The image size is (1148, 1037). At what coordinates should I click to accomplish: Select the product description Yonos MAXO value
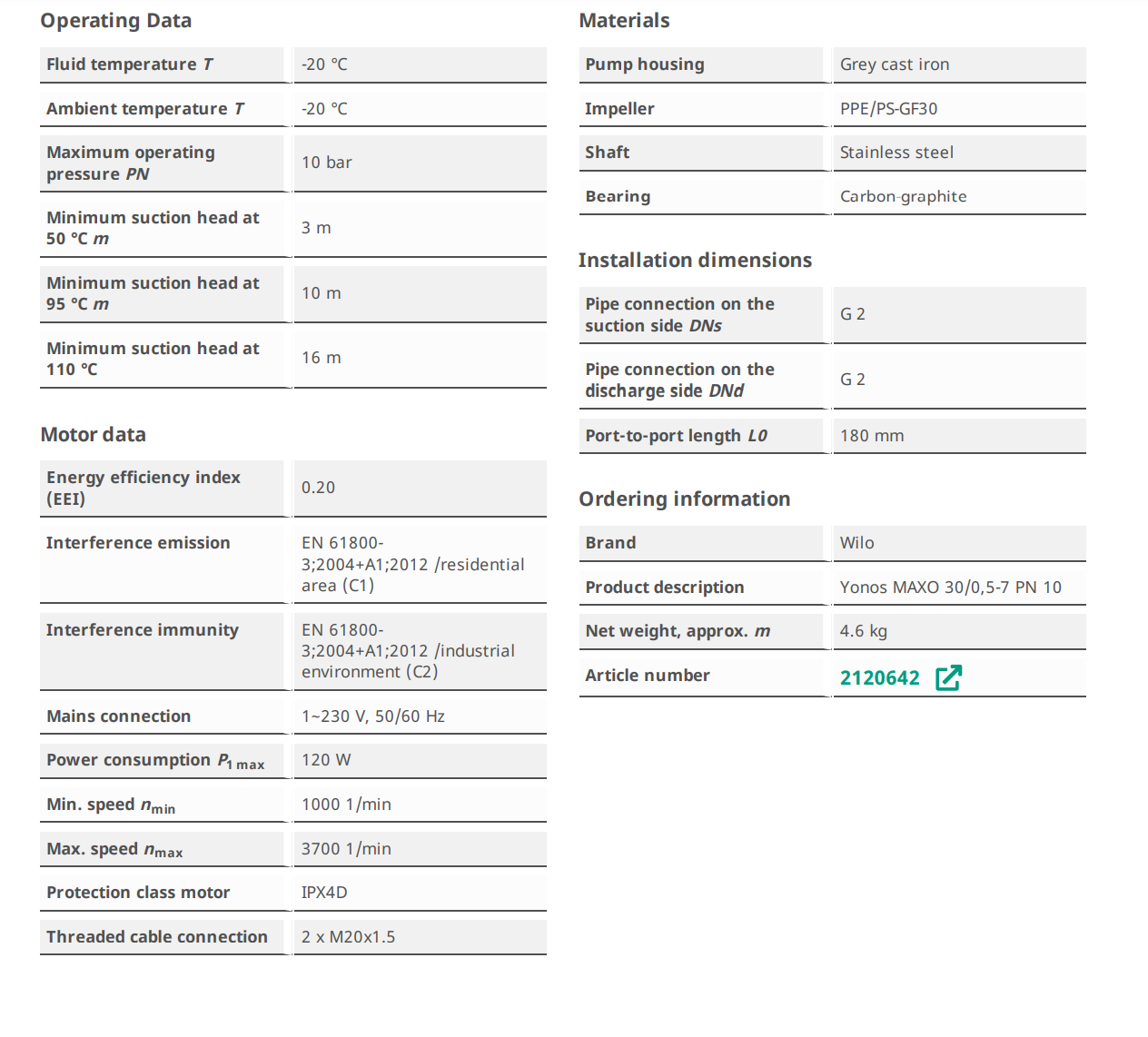coord(950,588)
